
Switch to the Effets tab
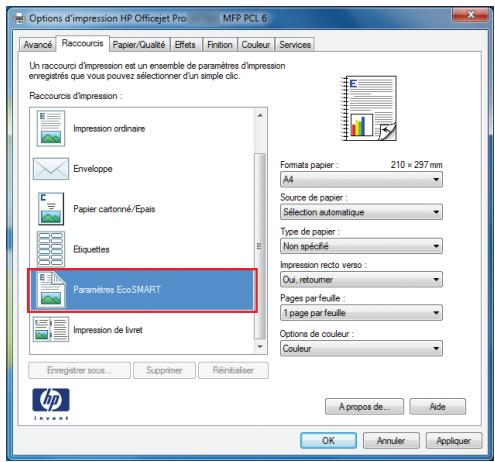185,45
